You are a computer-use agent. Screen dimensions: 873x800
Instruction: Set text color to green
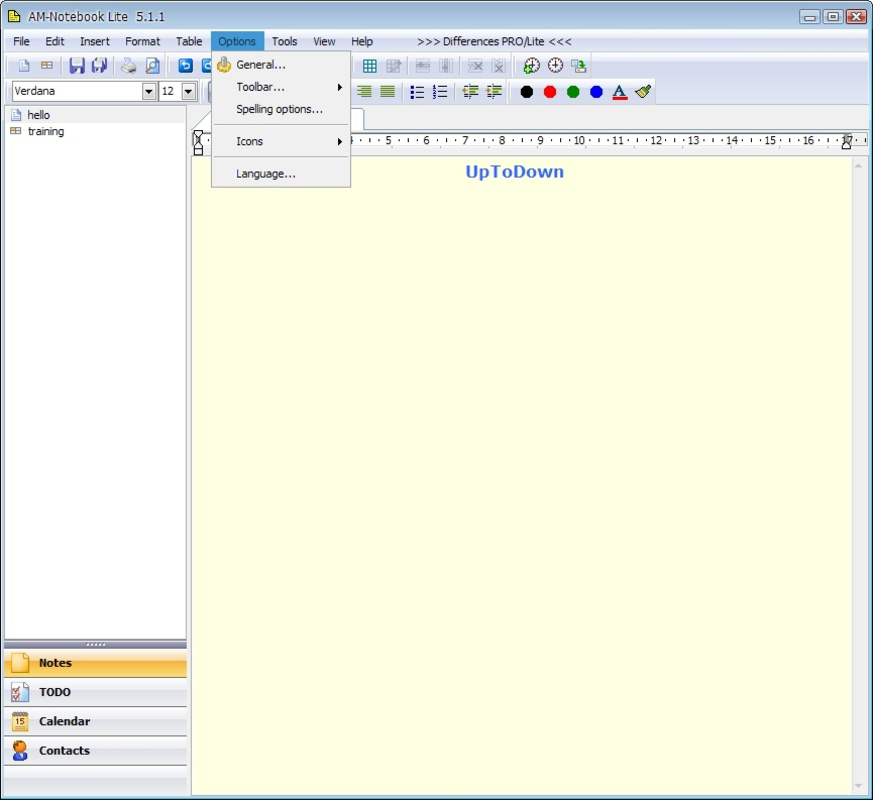[x=573, y=92]
